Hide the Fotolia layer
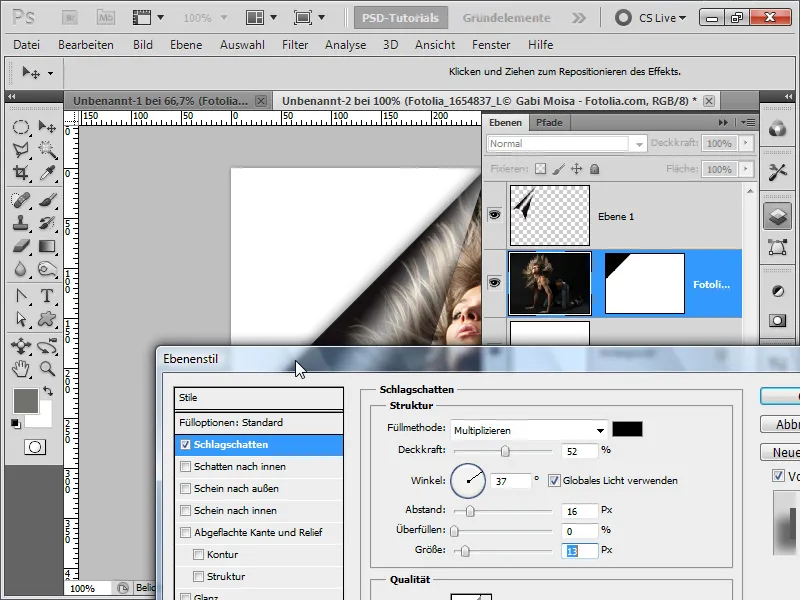This screenshot has height=600, width=800. pyautogui.click(x=494, y=282)
